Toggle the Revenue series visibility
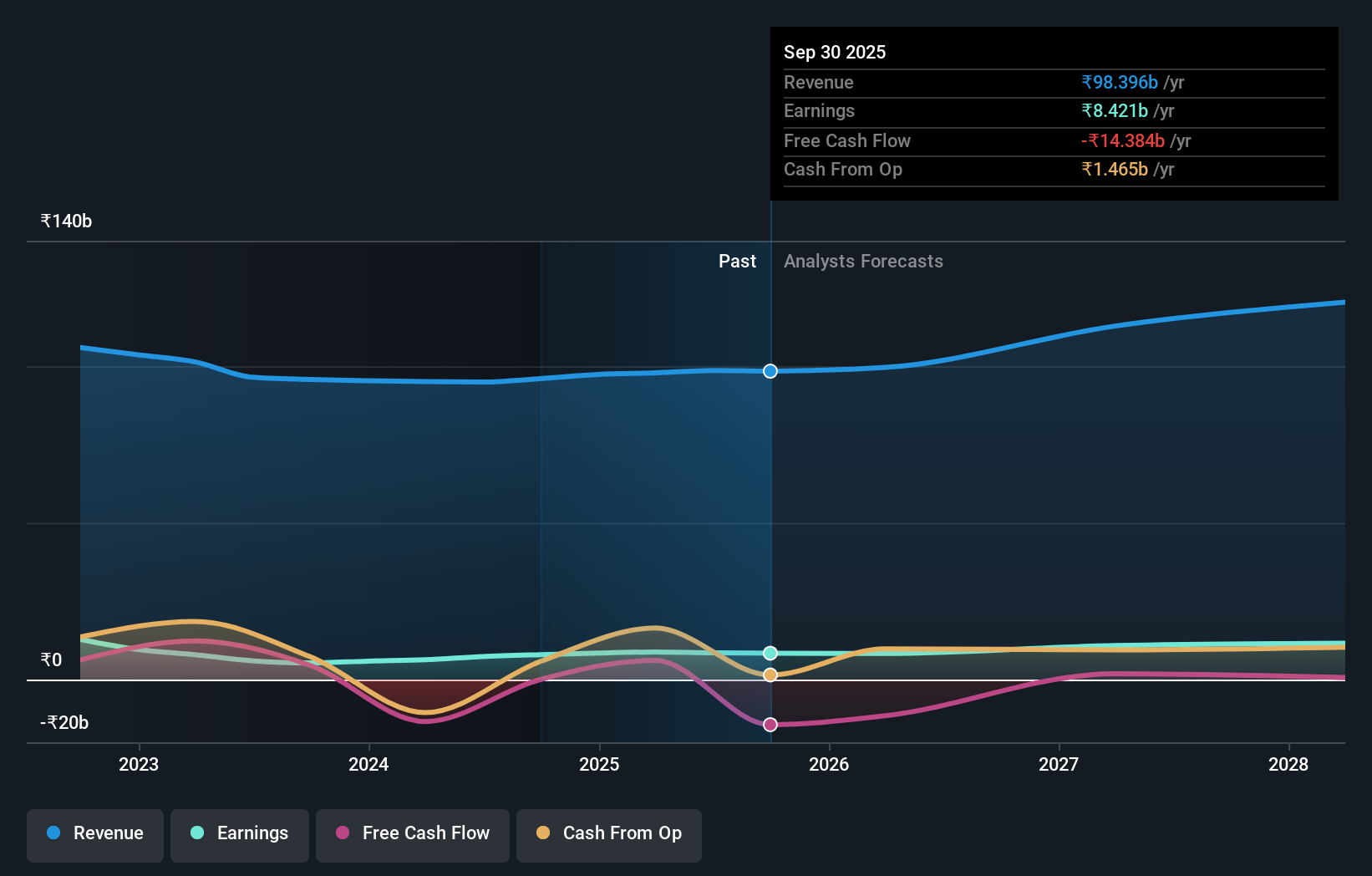Screen dimensions: 1372x876 click(94, 833)
